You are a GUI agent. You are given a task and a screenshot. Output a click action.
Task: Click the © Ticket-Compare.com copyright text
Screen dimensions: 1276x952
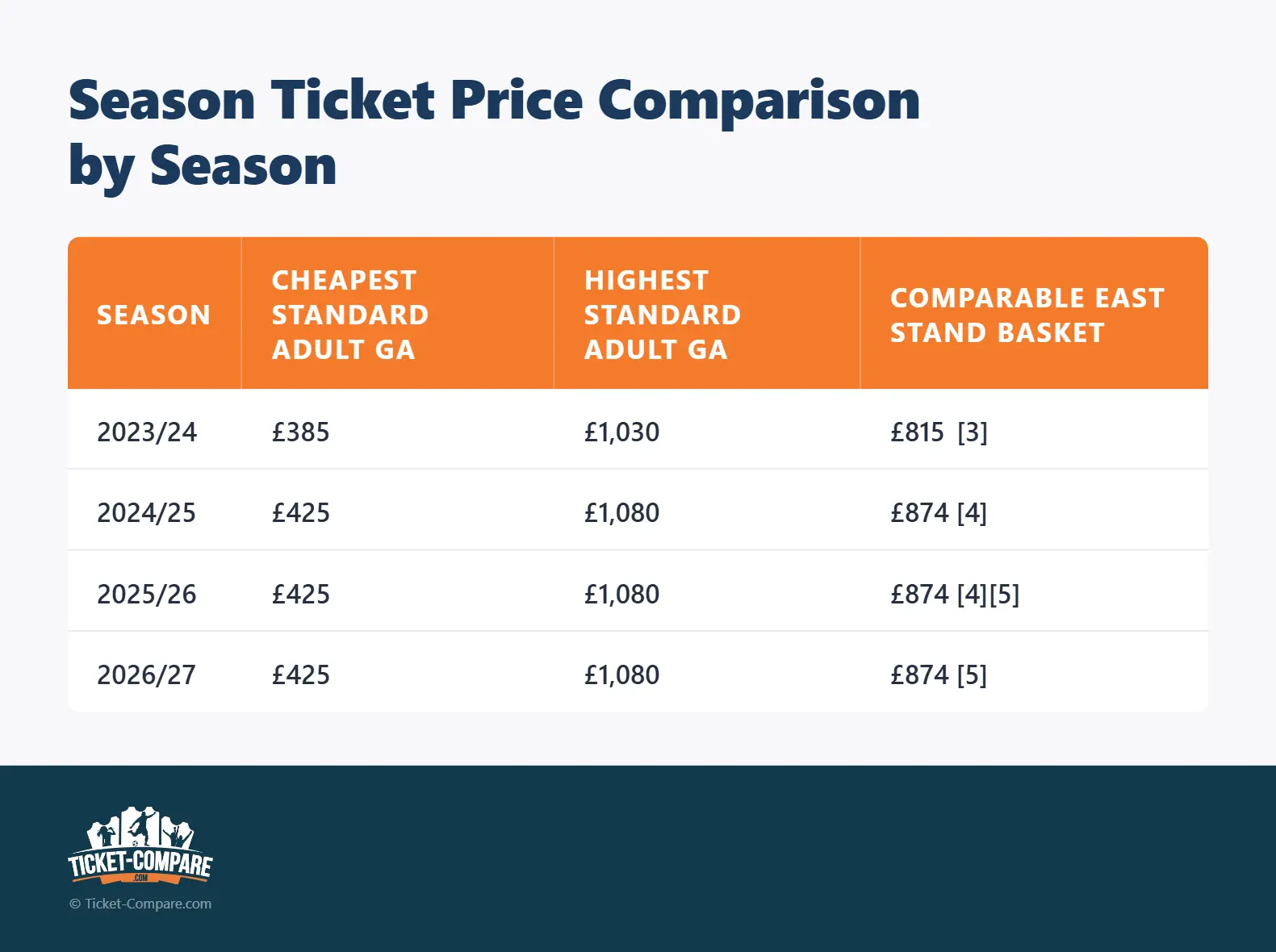(x=140, y=904)
